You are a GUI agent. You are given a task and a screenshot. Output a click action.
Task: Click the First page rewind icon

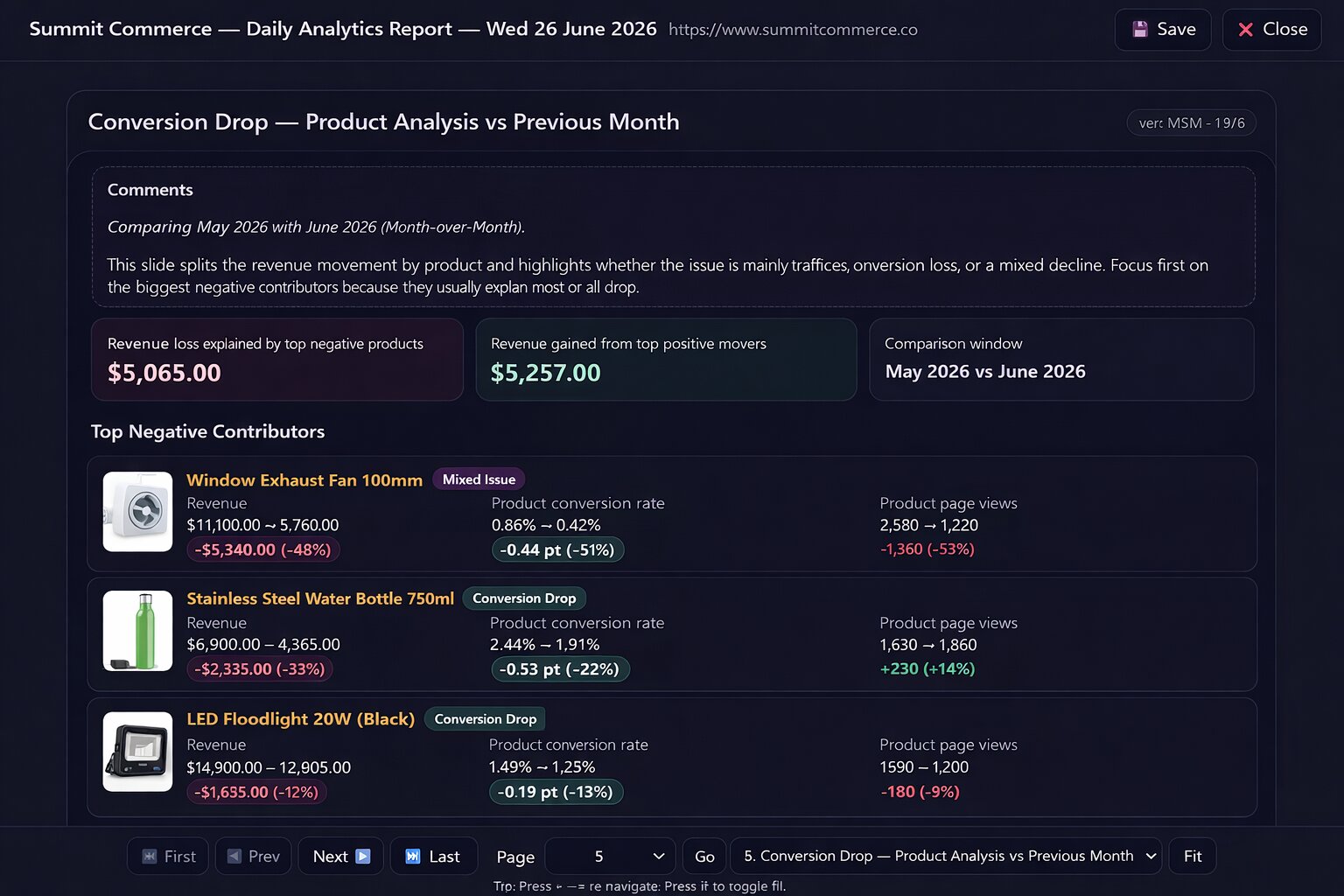click(x=150, y=857)
